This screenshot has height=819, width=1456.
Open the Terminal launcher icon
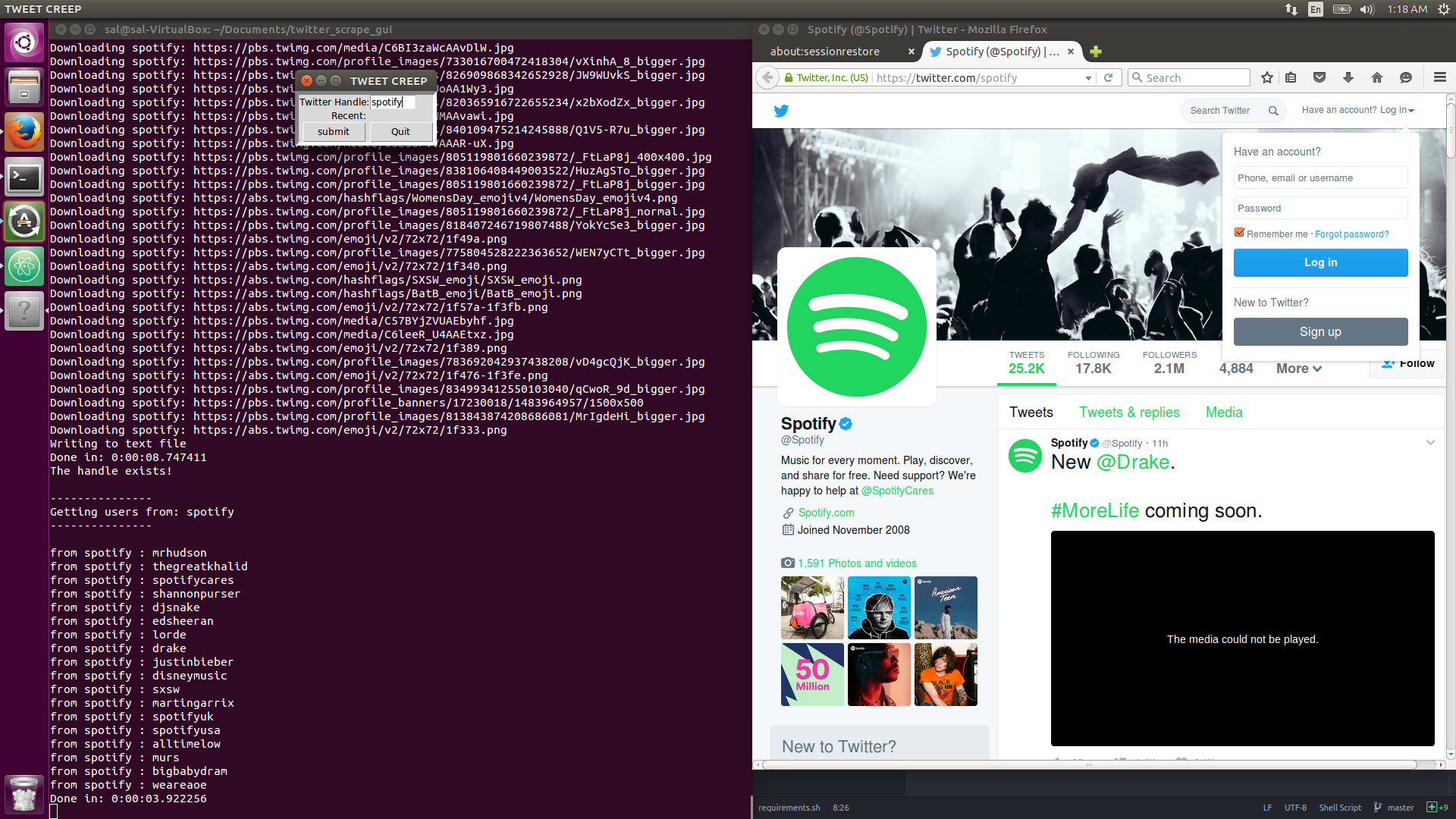click(x=24, y=177)
